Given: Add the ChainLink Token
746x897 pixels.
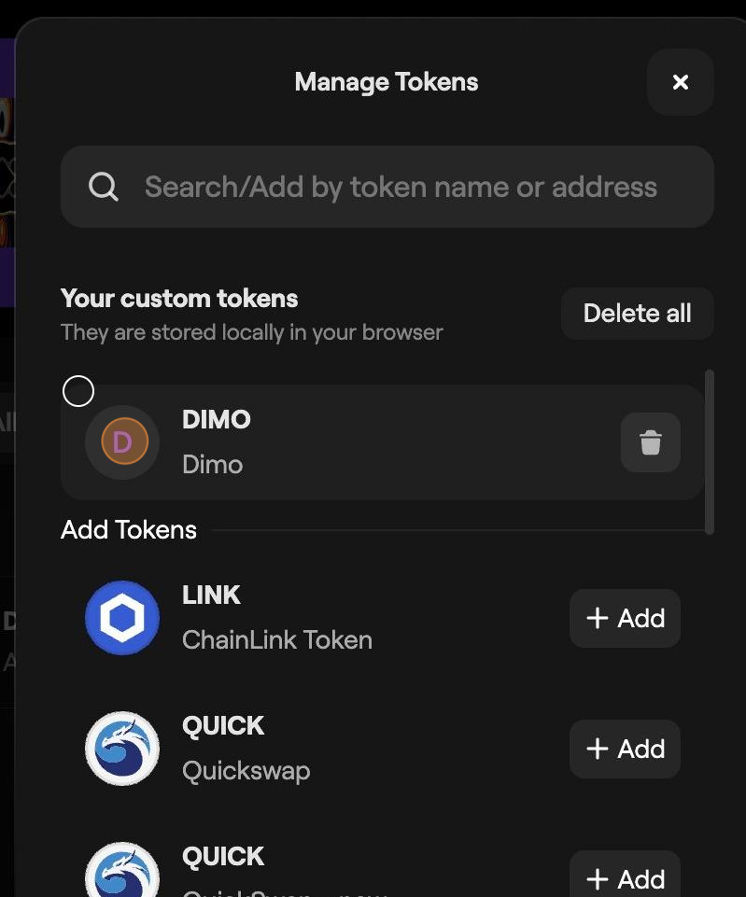Looking at the screenshot, I should (x=625, y=618).
